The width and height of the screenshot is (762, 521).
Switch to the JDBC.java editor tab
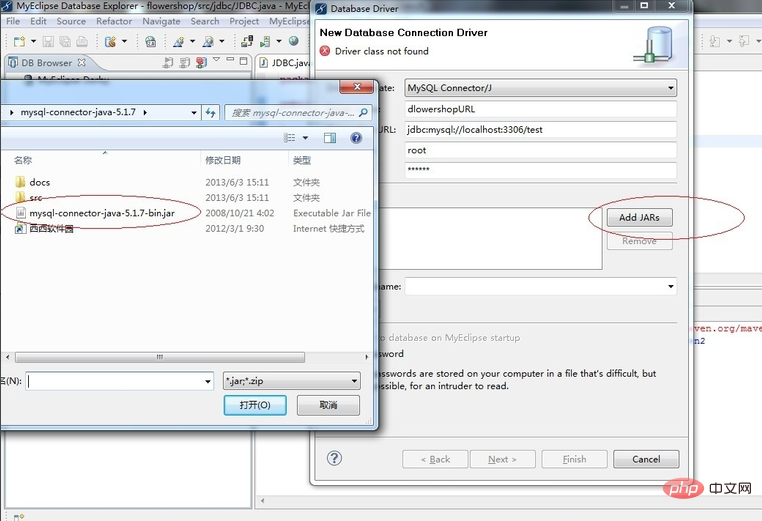(283, 63)
